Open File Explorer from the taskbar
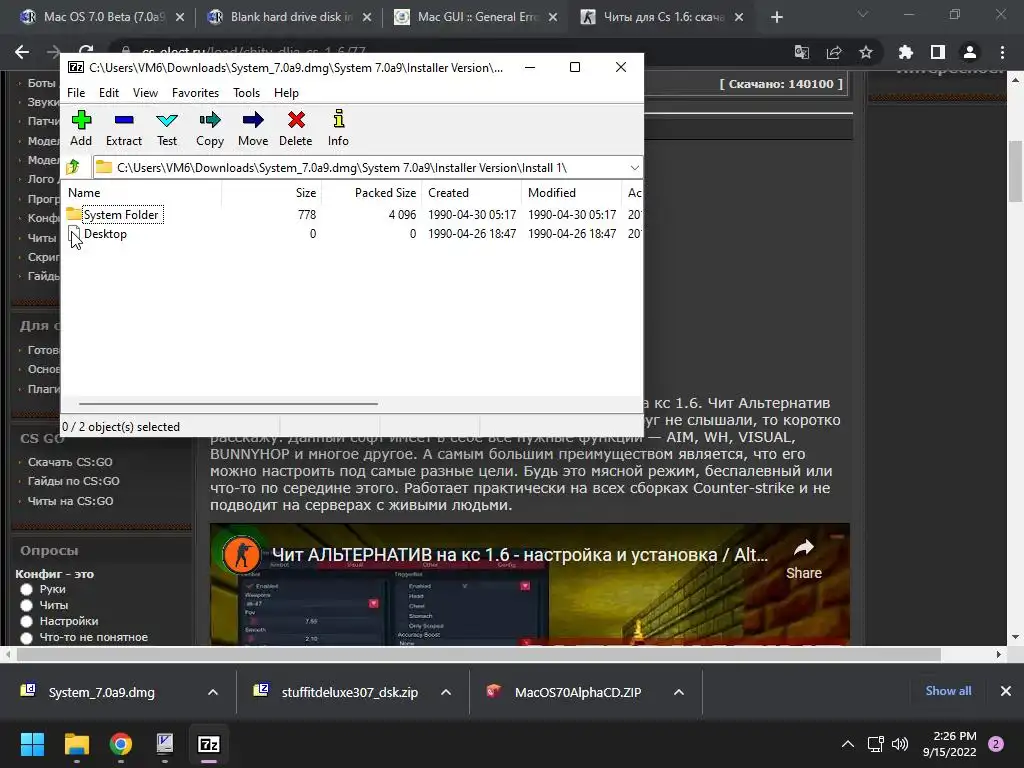The image size is (1024, 768). click(76, 744)
